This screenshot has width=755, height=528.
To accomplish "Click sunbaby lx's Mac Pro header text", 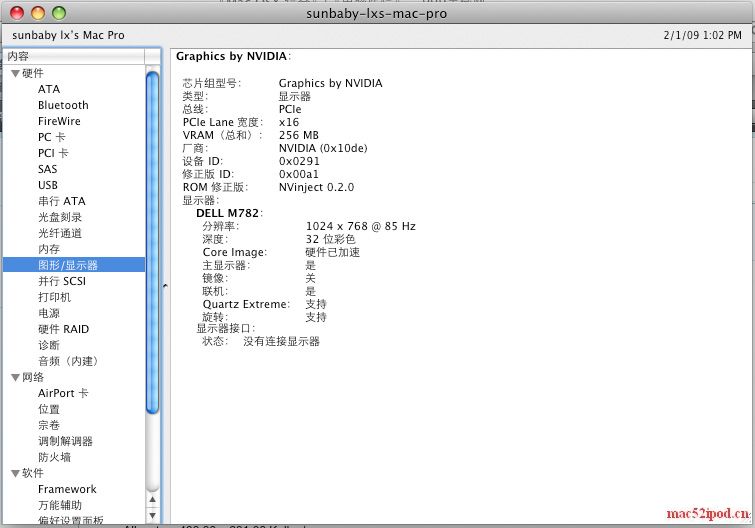I will [68, 35].
